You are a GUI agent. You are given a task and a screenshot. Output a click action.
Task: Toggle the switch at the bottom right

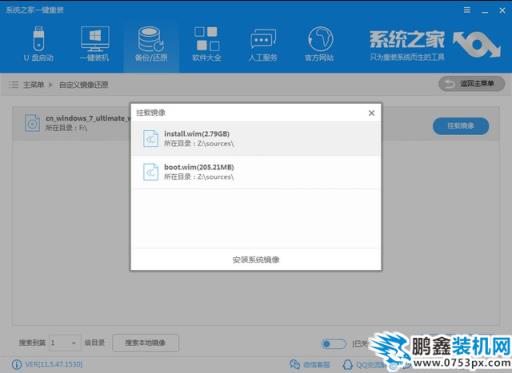pos(334,343)
